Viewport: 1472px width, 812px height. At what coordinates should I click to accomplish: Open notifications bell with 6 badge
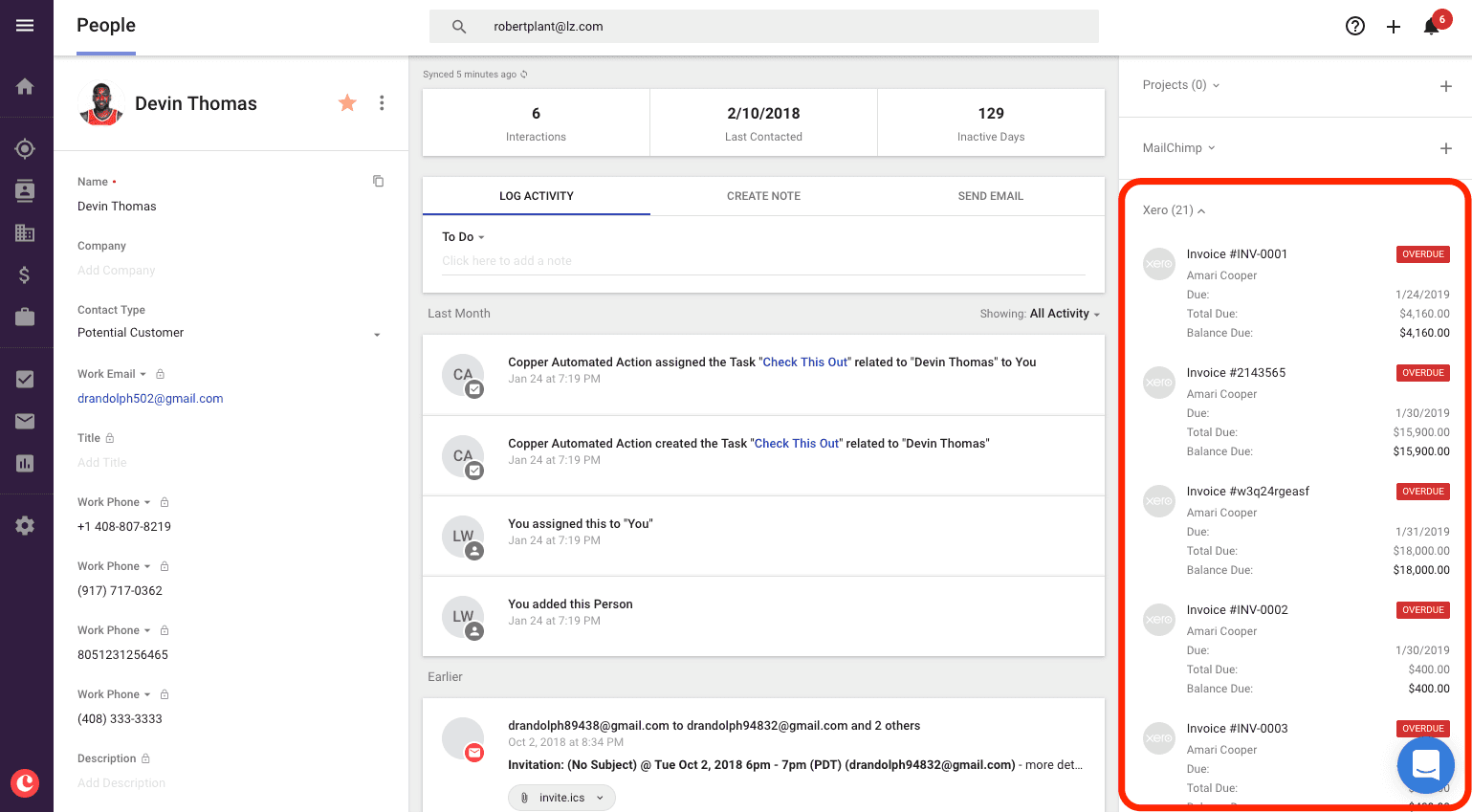pyautogui.click(x=1434, y=24)
